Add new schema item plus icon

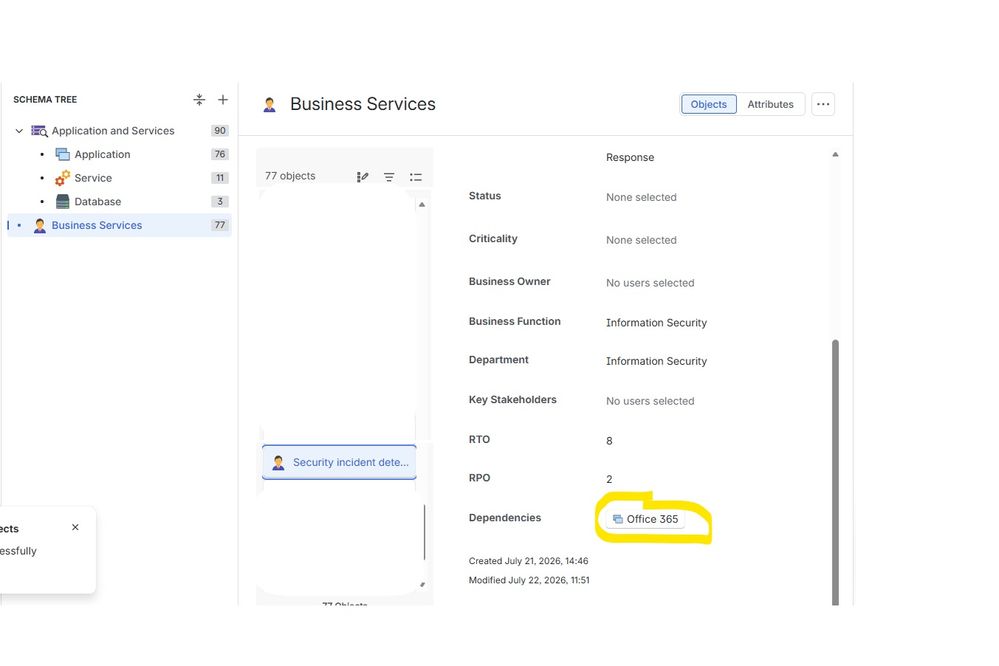pyautogui.click(x=223, y=99)
